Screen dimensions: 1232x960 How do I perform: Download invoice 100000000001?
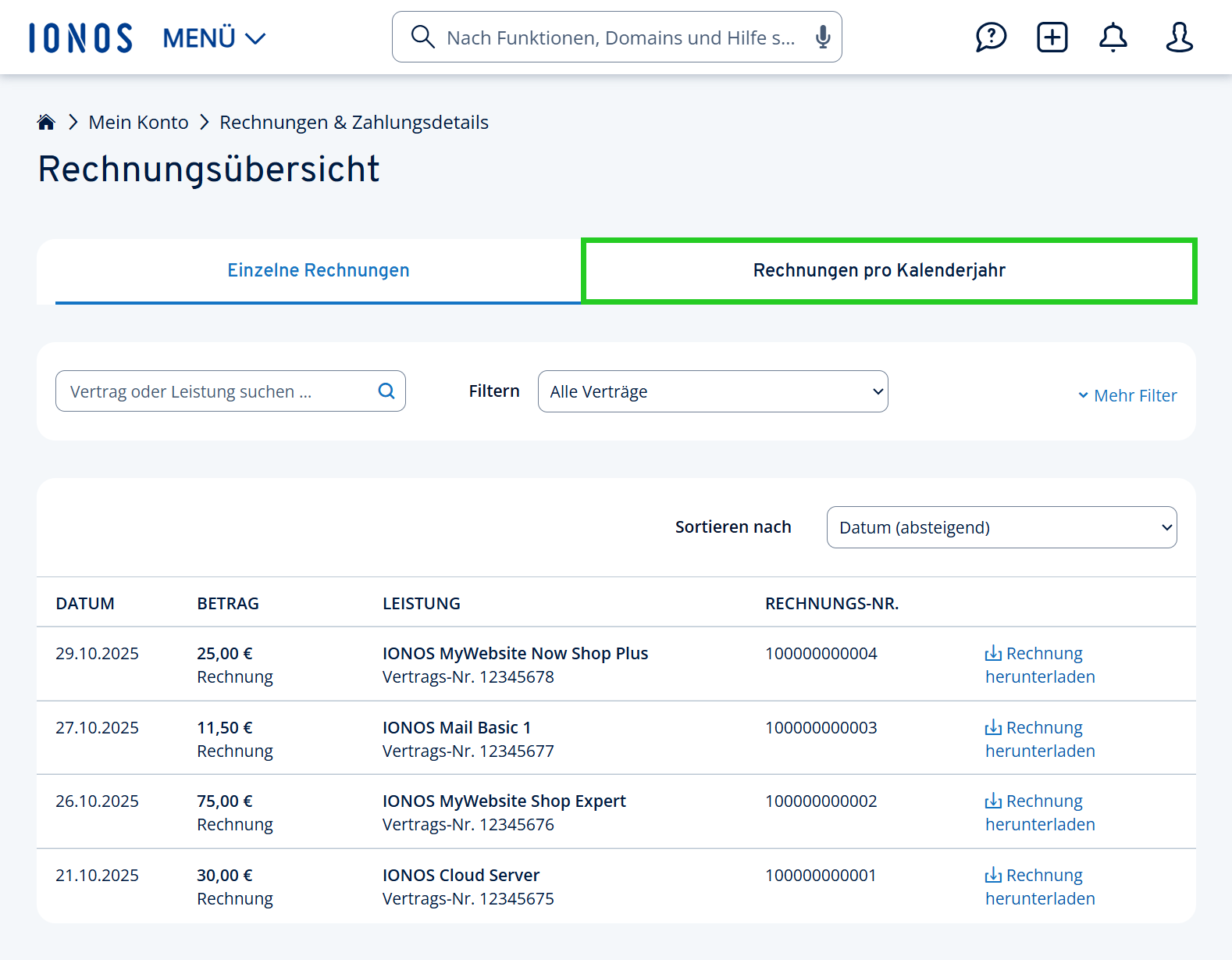[x=1040, y=887]
